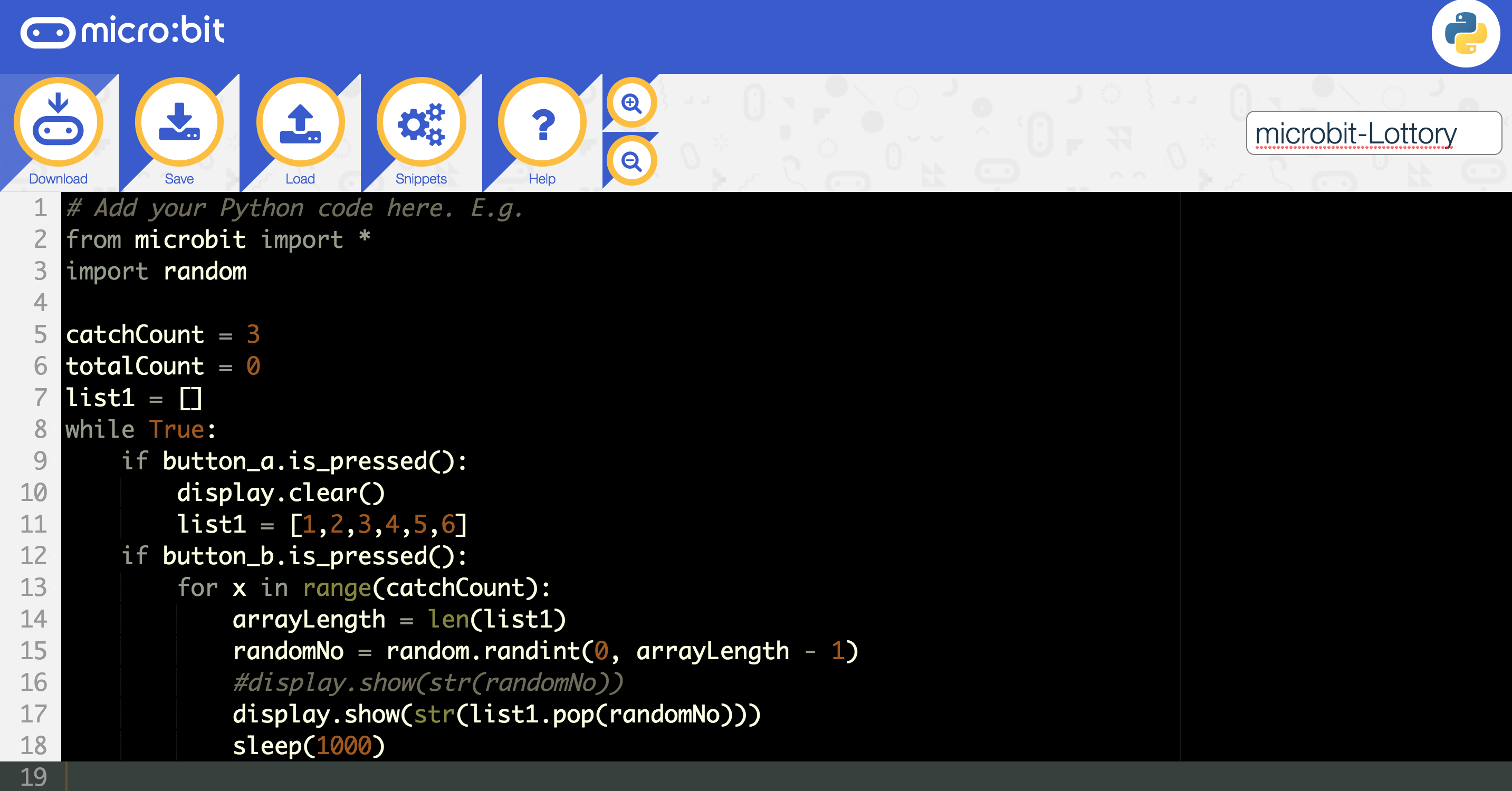Click 'catchCount = 3' line
1512x791 pixels.
click(162, 334)
